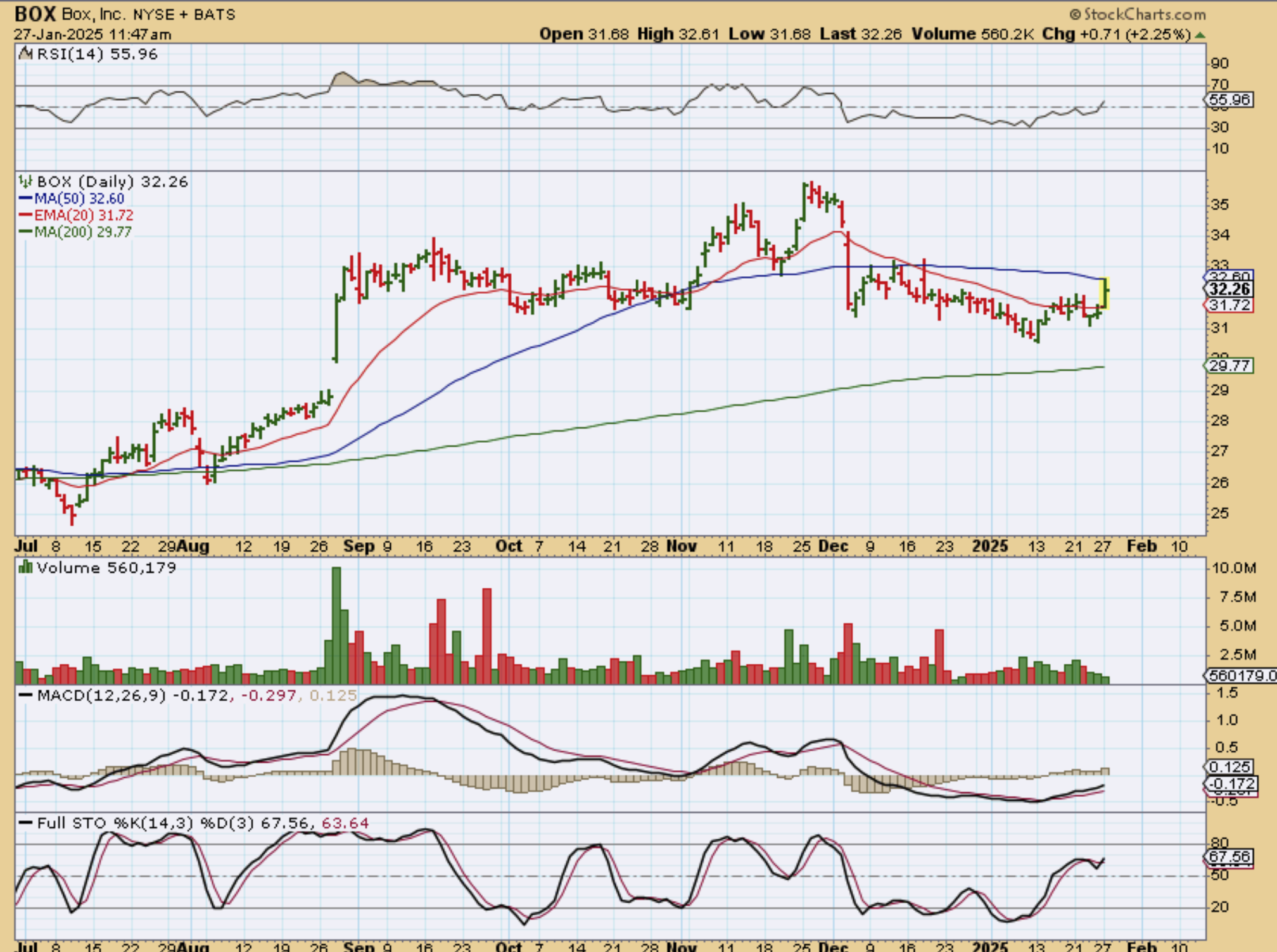
Task: Click the green up-arrow beside Chg percentage
Action: click(x=1200, y=35)
